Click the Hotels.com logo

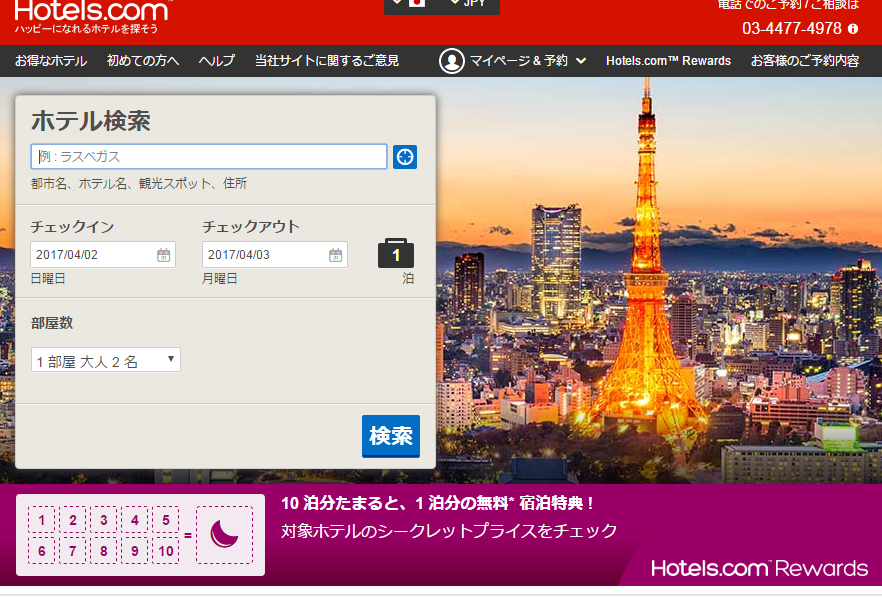(x=88, y=13)
